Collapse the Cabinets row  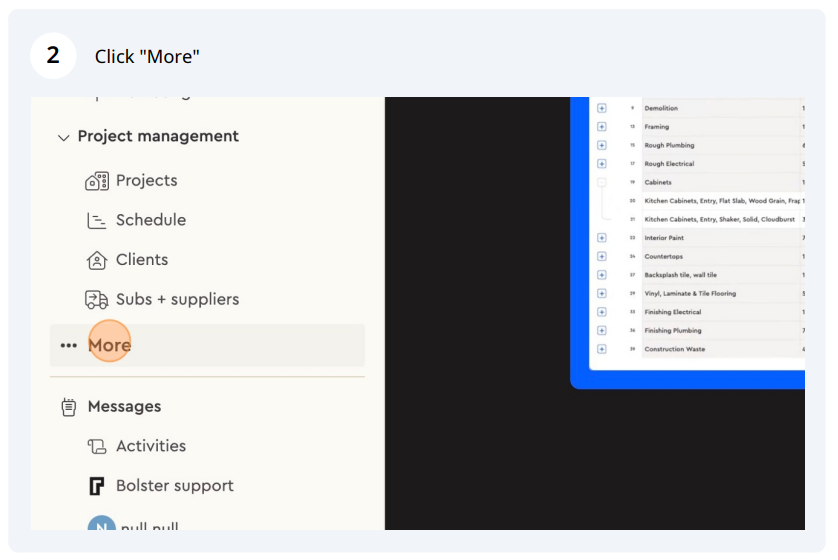coord(602,182)
